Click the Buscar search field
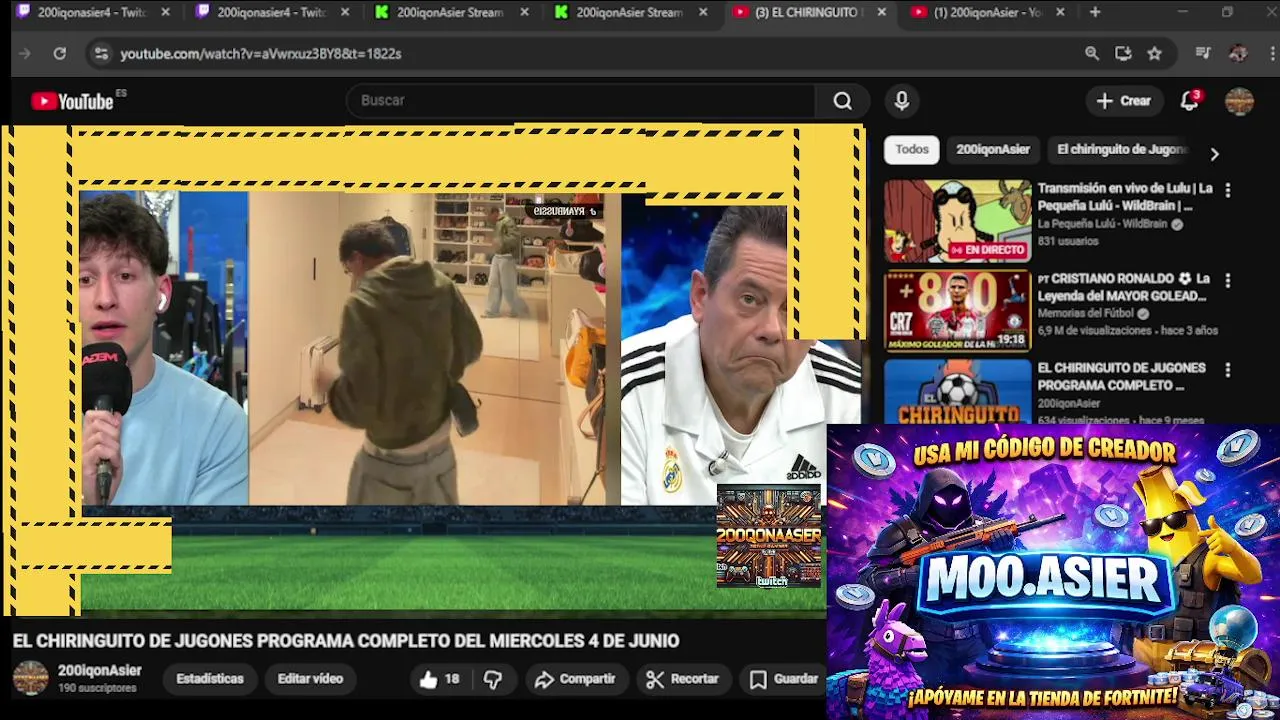Image resolution: width=1280 pixels, height=720 pixels. coord(581,101)
